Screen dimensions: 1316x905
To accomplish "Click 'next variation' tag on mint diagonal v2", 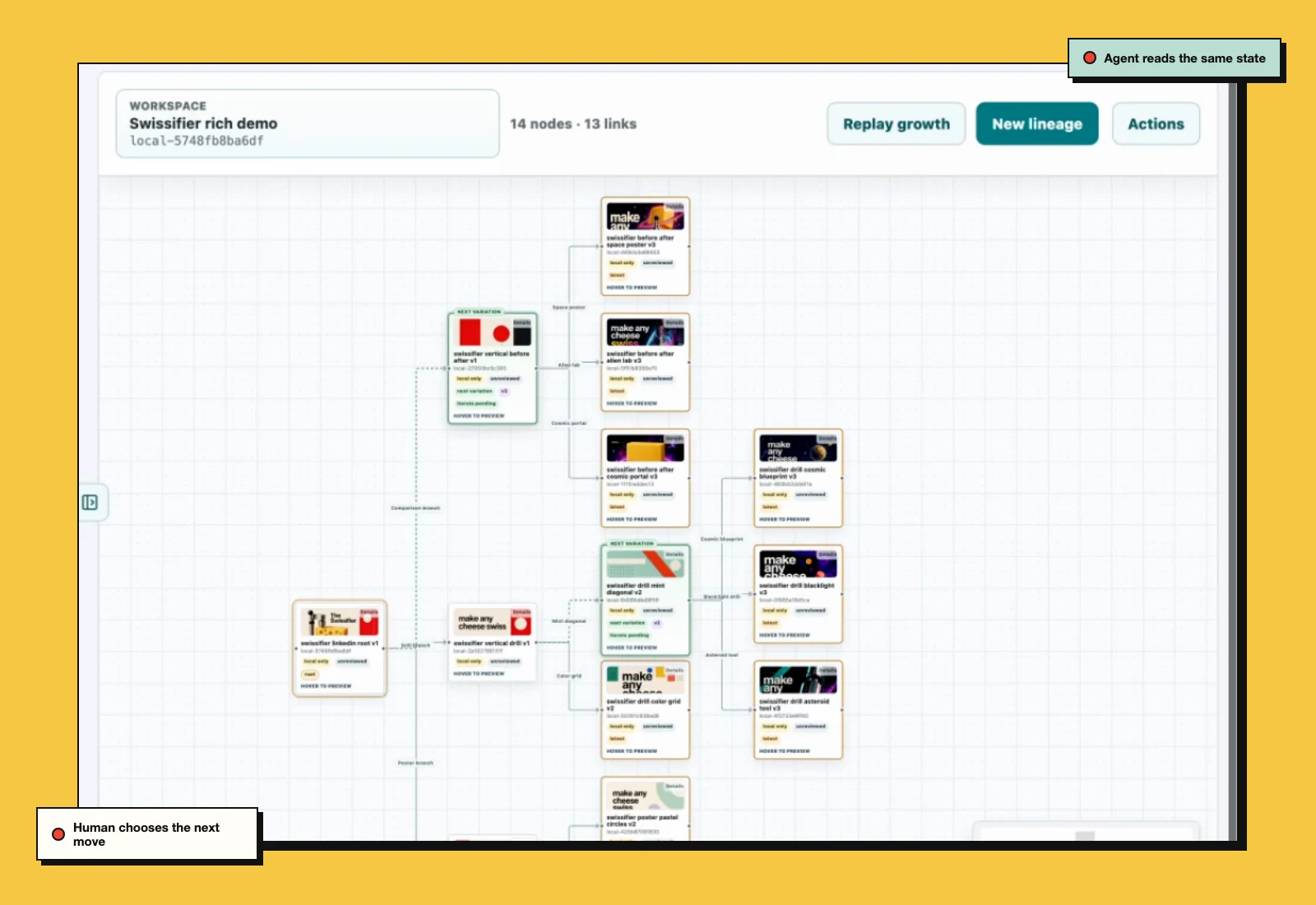I will click(628, 624).
